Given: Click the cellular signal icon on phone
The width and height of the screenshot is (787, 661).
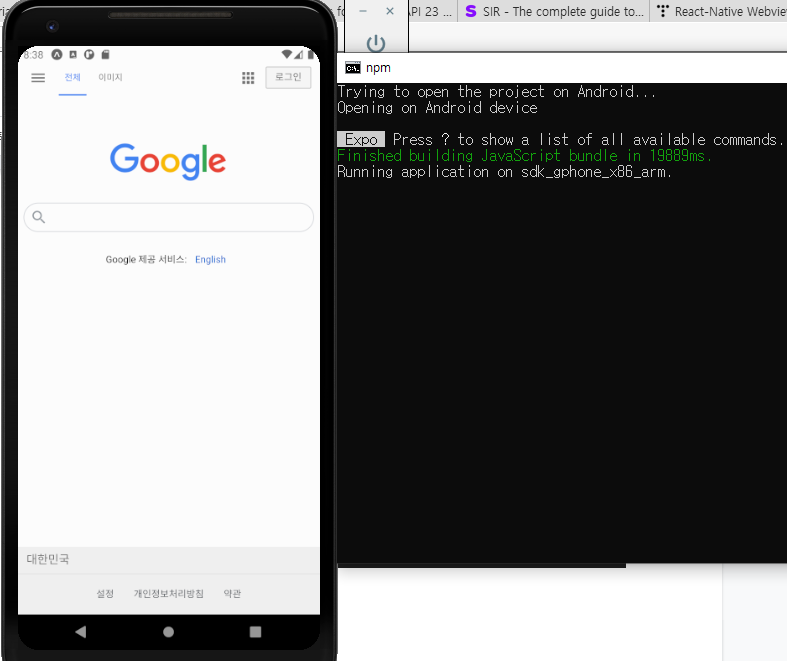Looking at the screenshot, I should click(299, 54).
